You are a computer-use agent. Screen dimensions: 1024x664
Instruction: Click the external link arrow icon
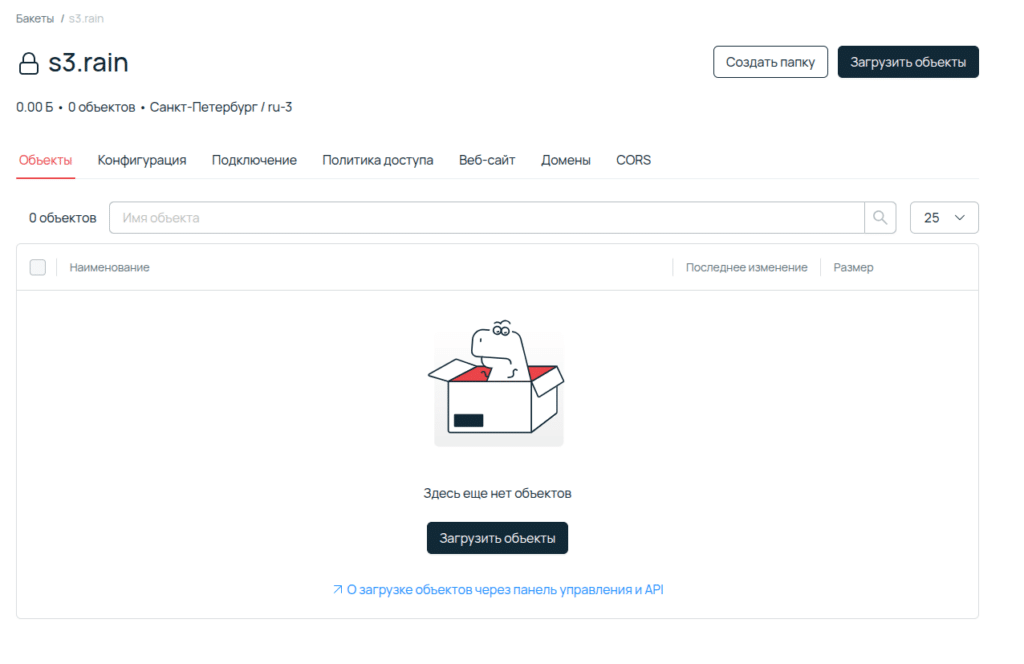337,590
